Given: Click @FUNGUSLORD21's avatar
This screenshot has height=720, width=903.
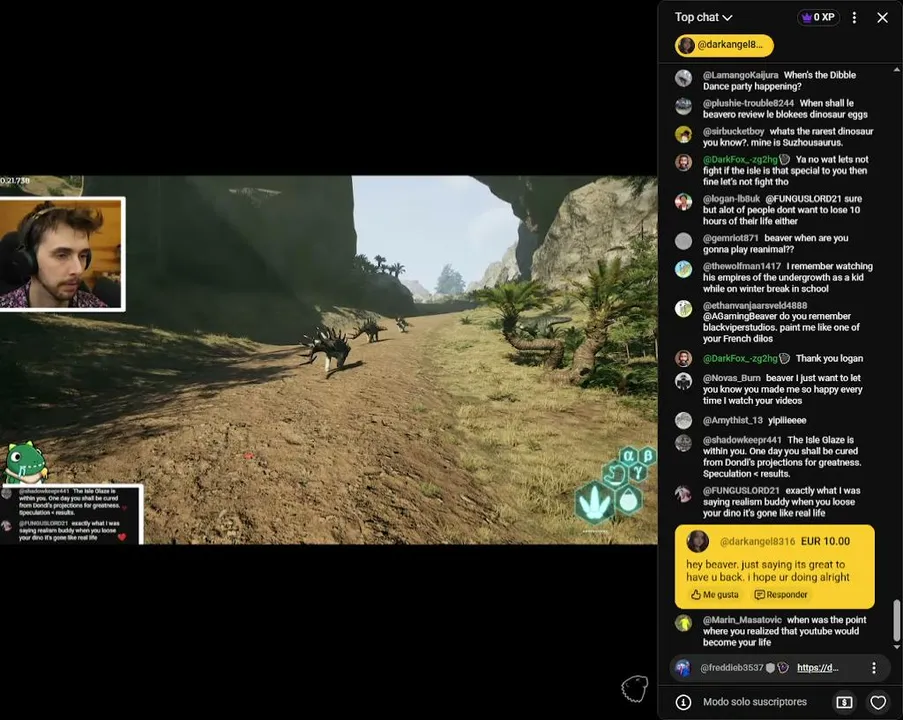Looking at the screenshot, I should point(684,494).
